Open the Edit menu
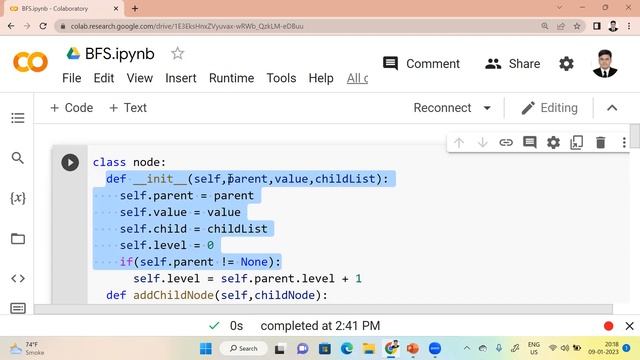This screenshot has width=640, height=360. 104,78
